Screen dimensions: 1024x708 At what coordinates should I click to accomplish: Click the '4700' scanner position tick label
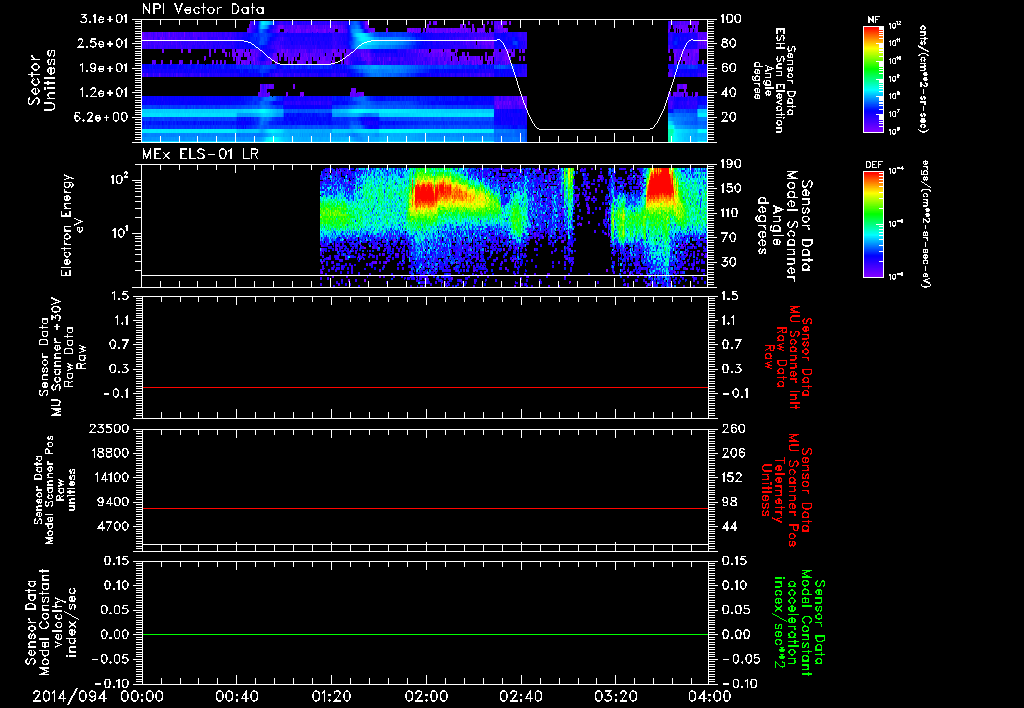tap(114, 526)
